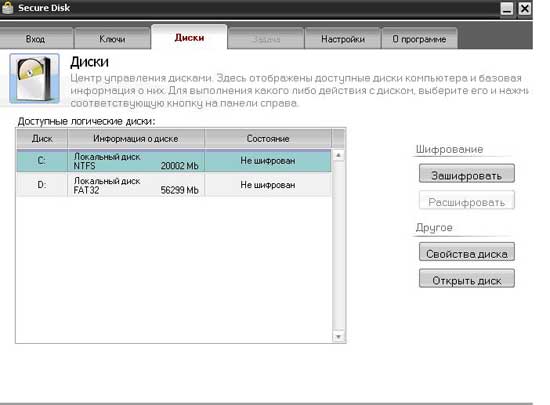Click the FAT32 56299 Mb disk info cell
Image resolution: width=550 pixels, height=405 pixels.
pos(136,185)
